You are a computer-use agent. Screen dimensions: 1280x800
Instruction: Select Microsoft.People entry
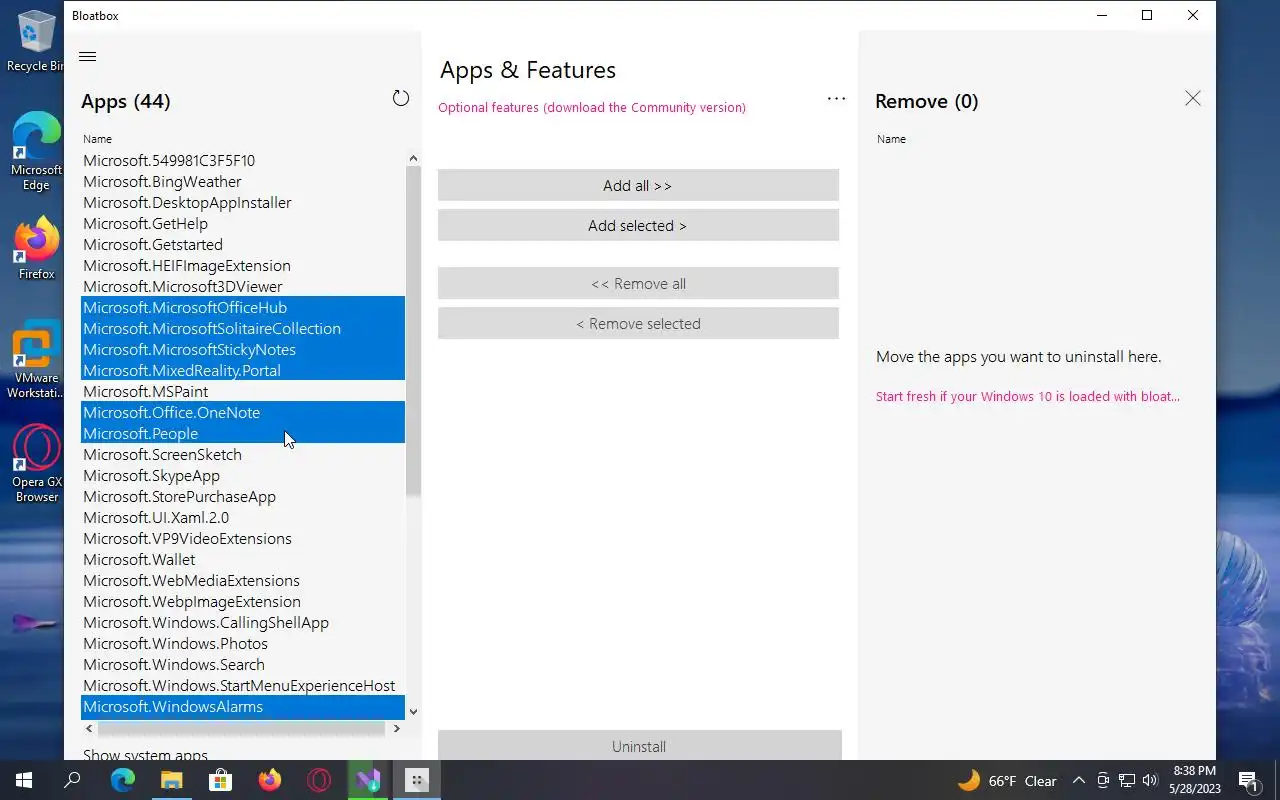(243, 433)
